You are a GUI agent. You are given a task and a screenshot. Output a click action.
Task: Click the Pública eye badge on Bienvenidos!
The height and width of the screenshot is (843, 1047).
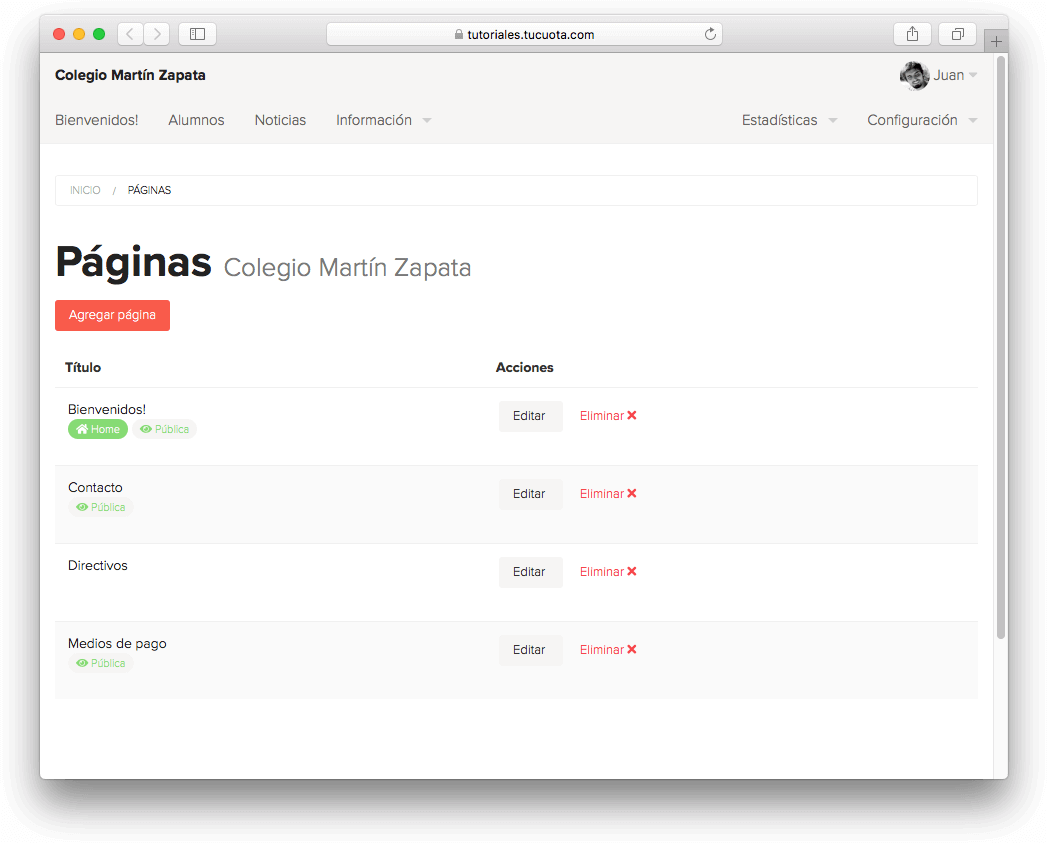164,430
